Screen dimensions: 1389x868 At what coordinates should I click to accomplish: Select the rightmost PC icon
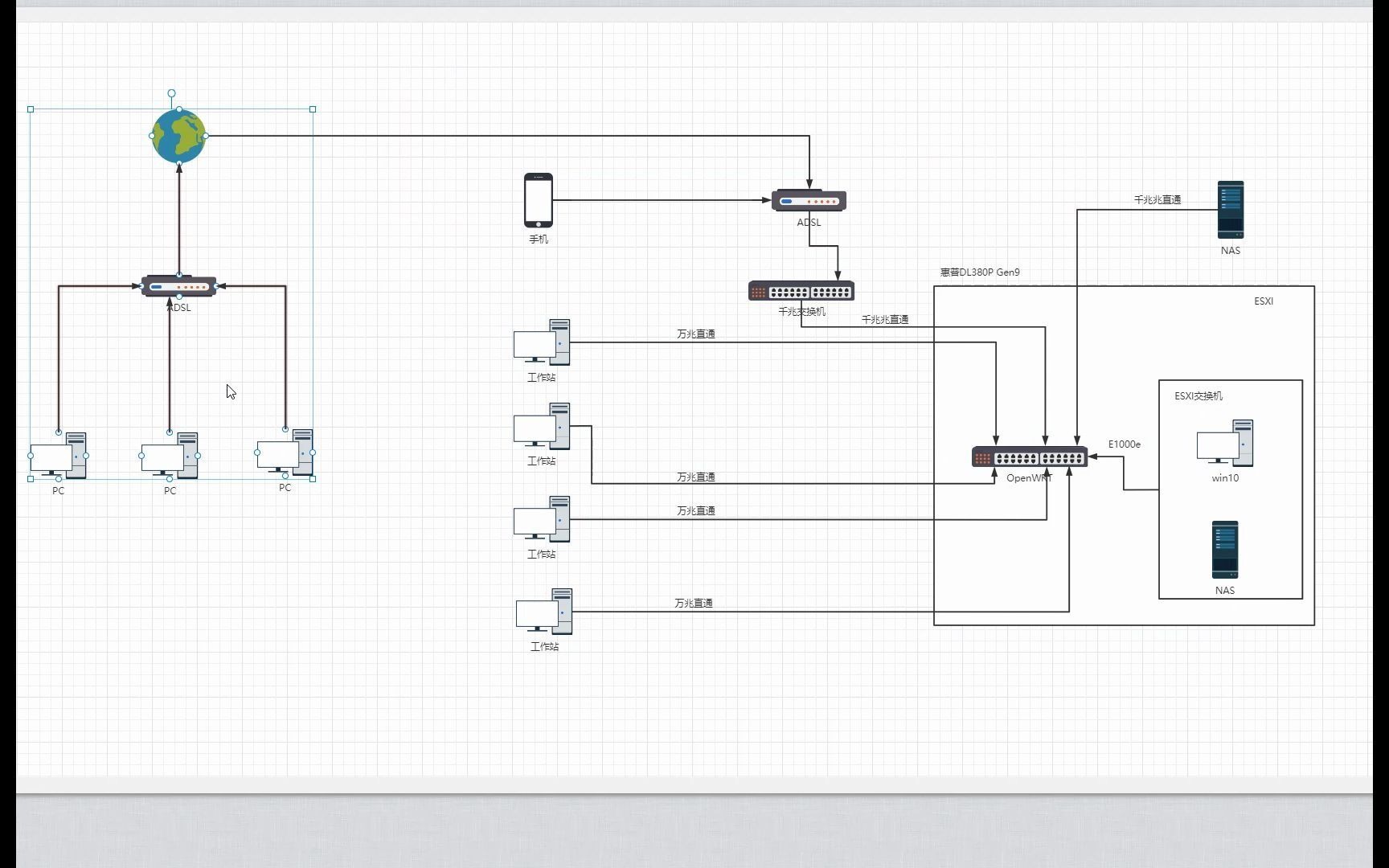[x=285, y=452]
